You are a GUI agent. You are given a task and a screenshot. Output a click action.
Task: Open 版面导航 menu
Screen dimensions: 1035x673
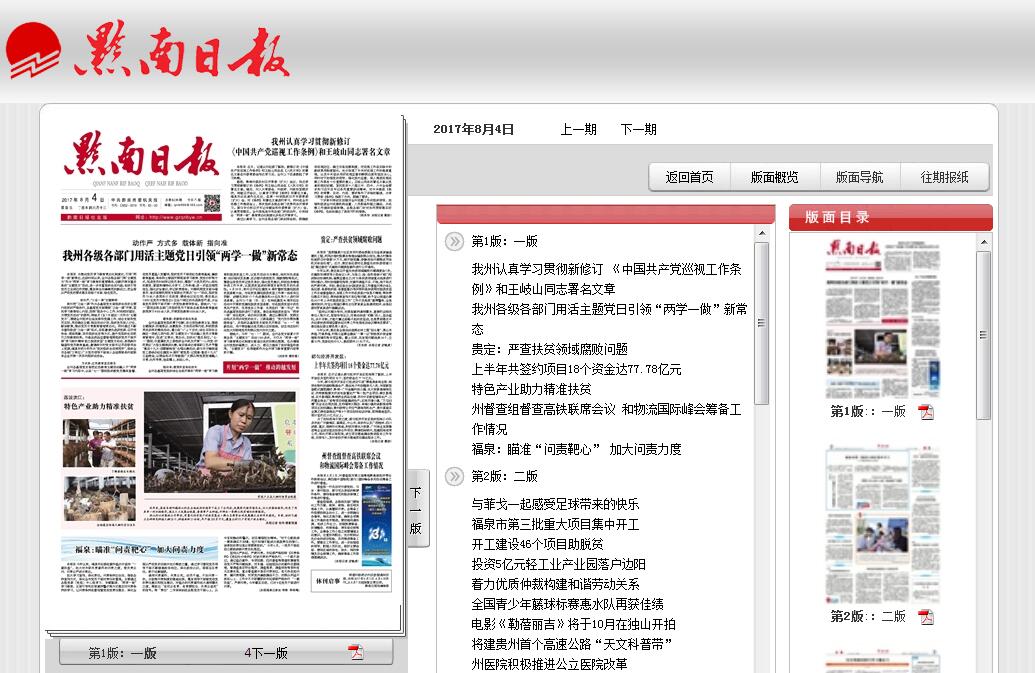pyautogui.click(x=859, y=177)
